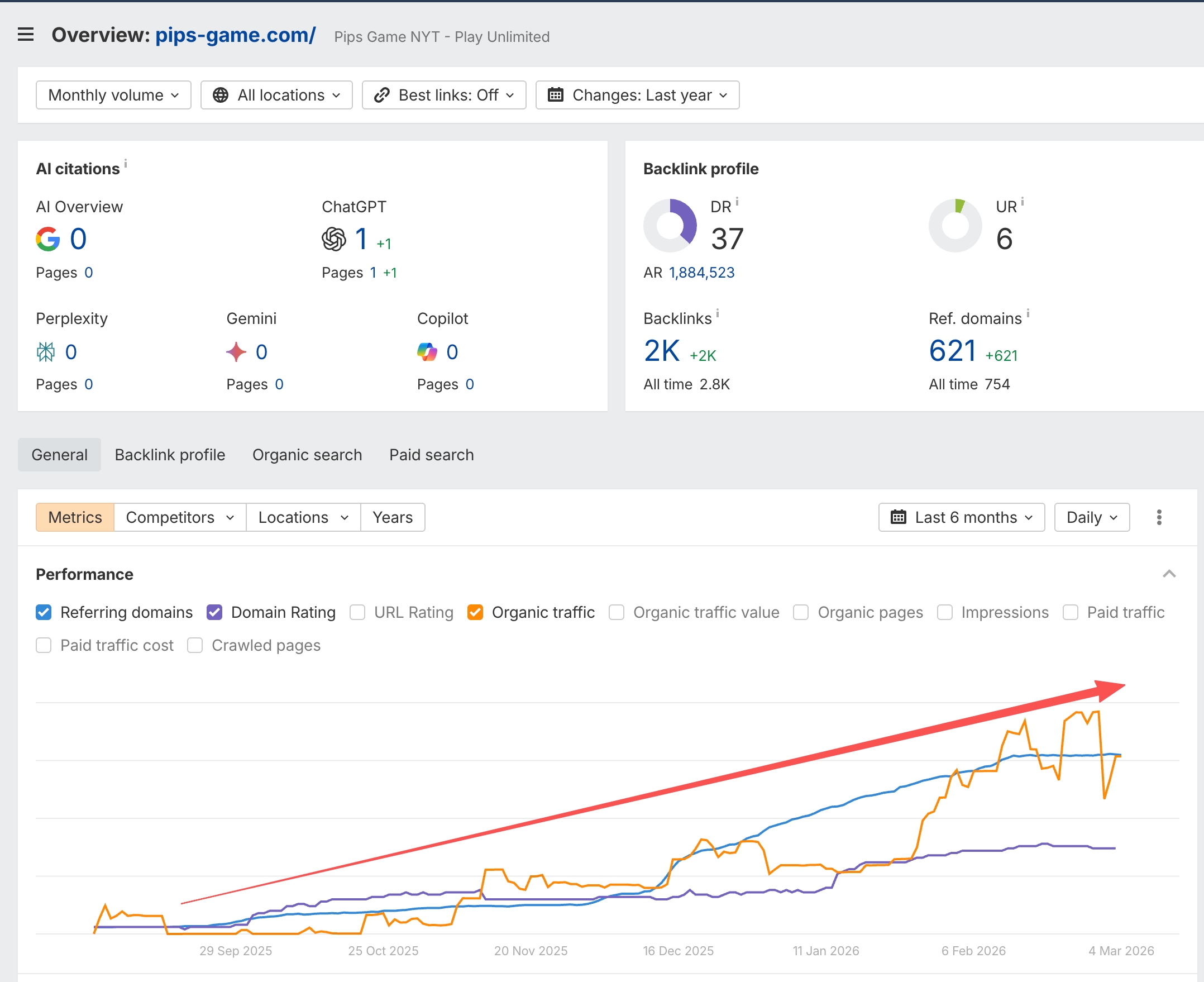Viewport: 1204px width, 982px height.
Task: Click the Gemini citations icon
Action: pos(236,352)
